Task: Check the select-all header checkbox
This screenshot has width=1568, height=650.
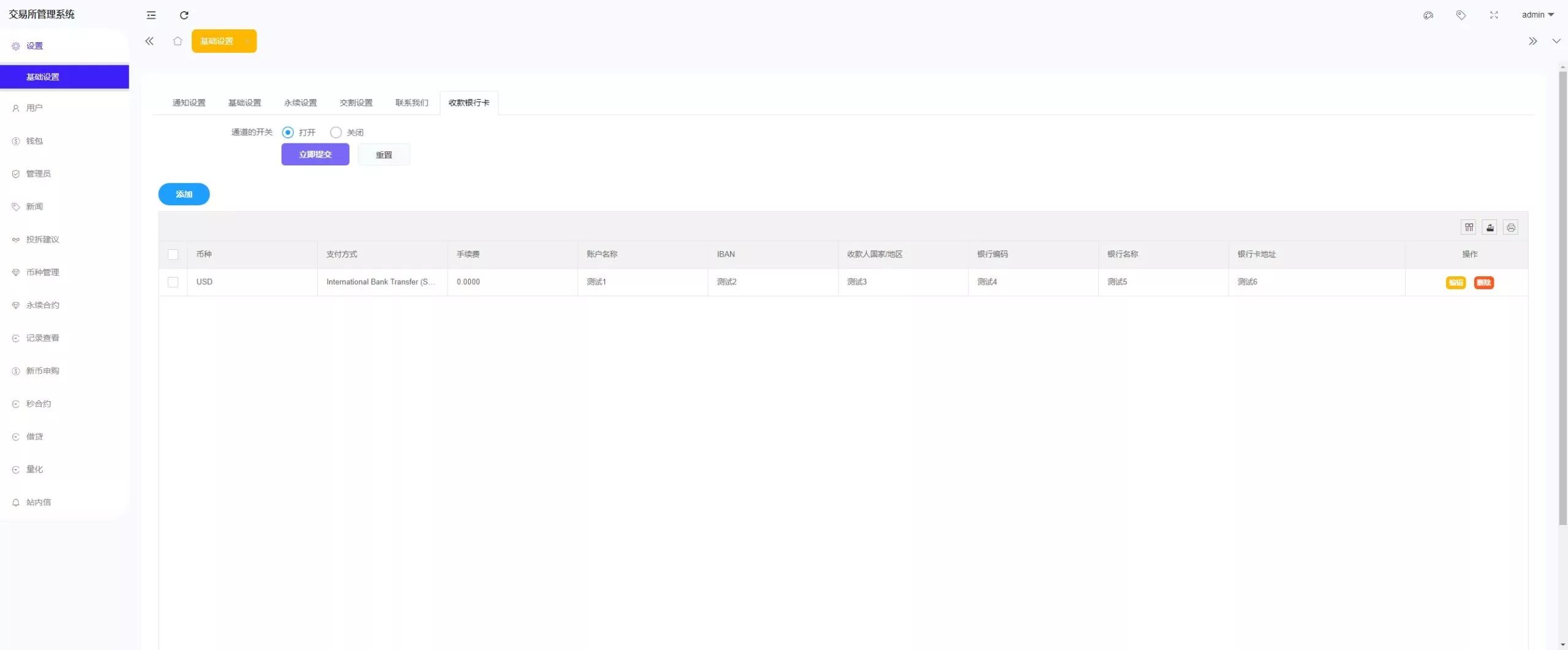Action: [173, 255]
